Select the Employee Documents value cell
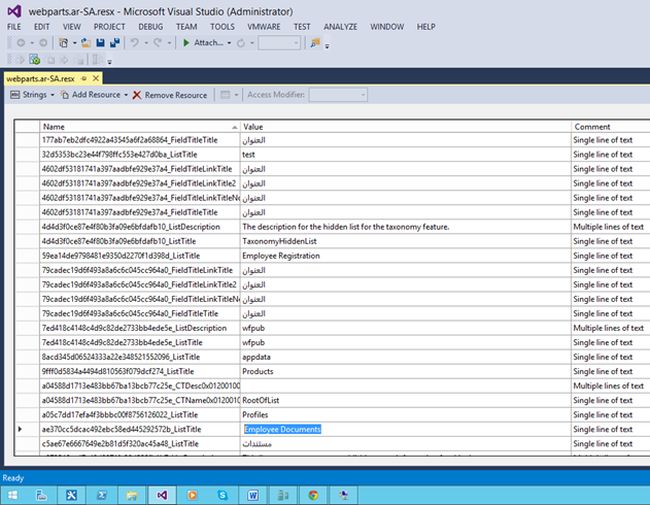 pos(282,429)
